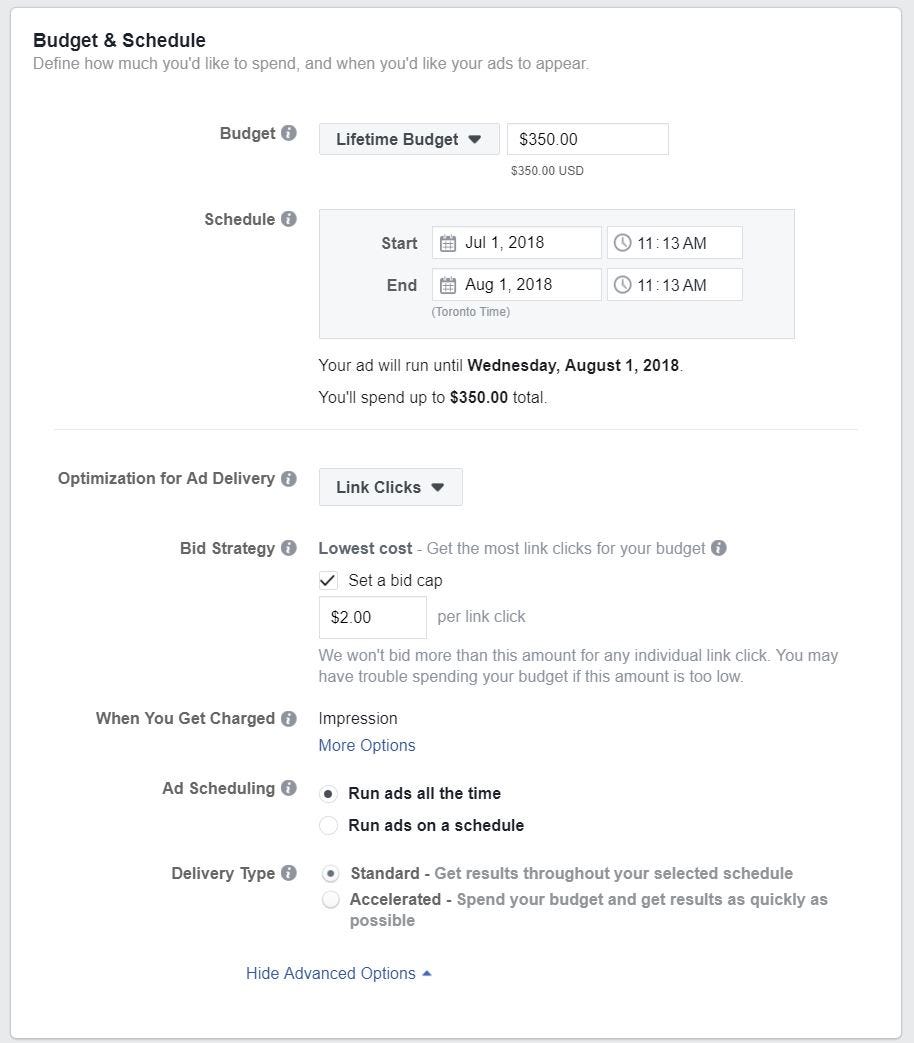Open the Link Clicks optimization dropdown
The height and width of the screenshot is (1043, 914).
click(390, 487)
